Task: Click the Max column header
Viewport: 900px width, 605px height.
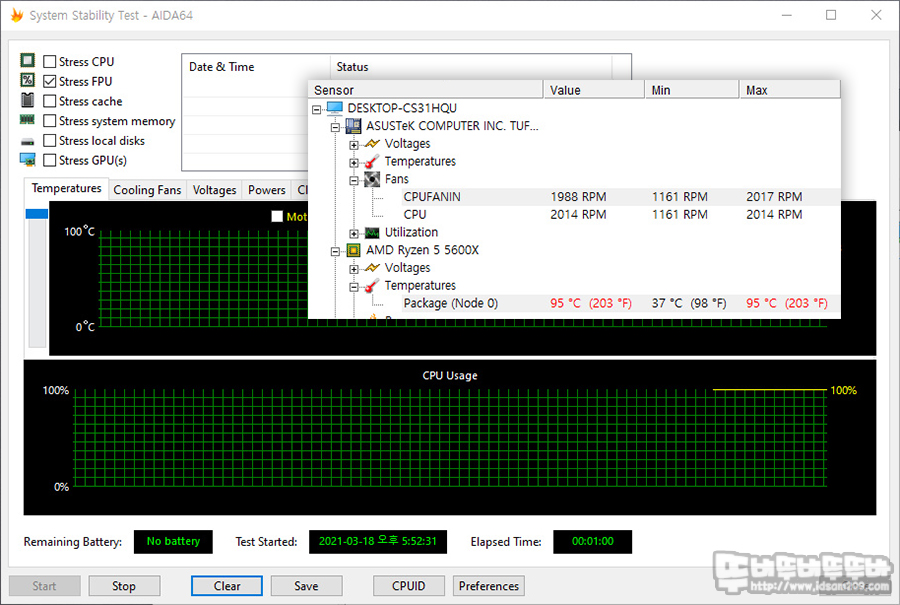Action: (790, 90)
